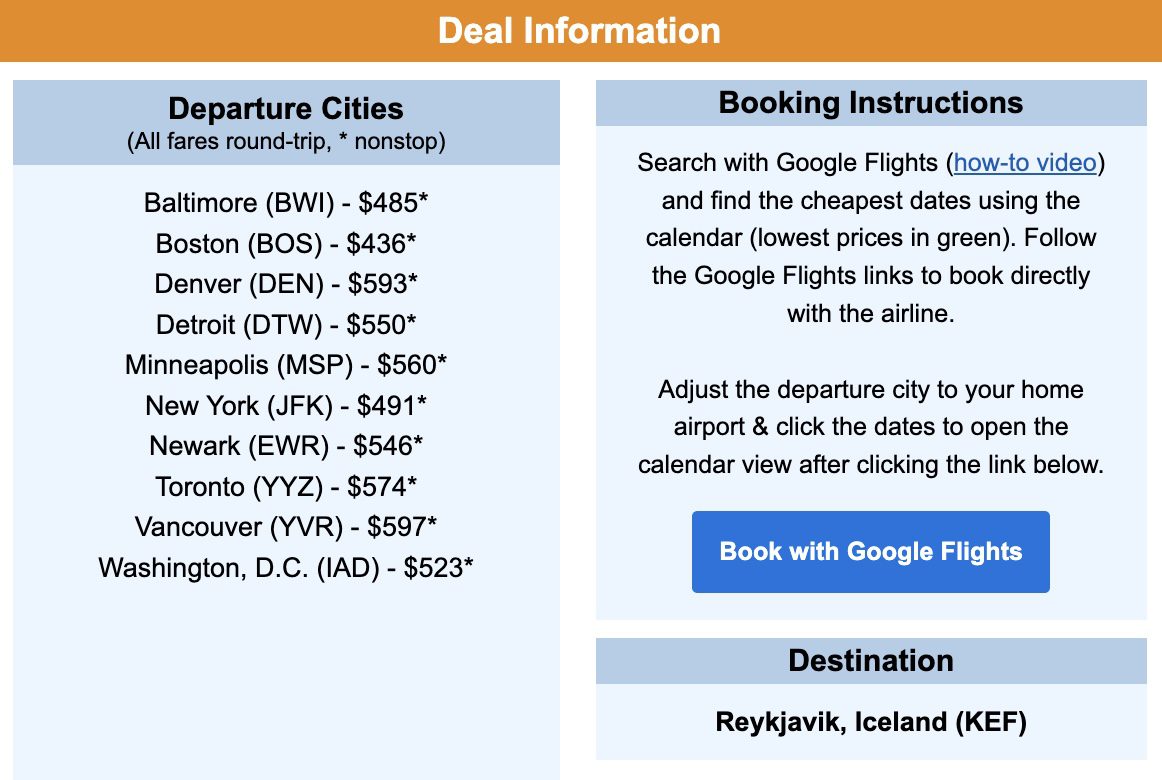
Task: Click the Deal Information title banner
Action: [x=581, y=30]
